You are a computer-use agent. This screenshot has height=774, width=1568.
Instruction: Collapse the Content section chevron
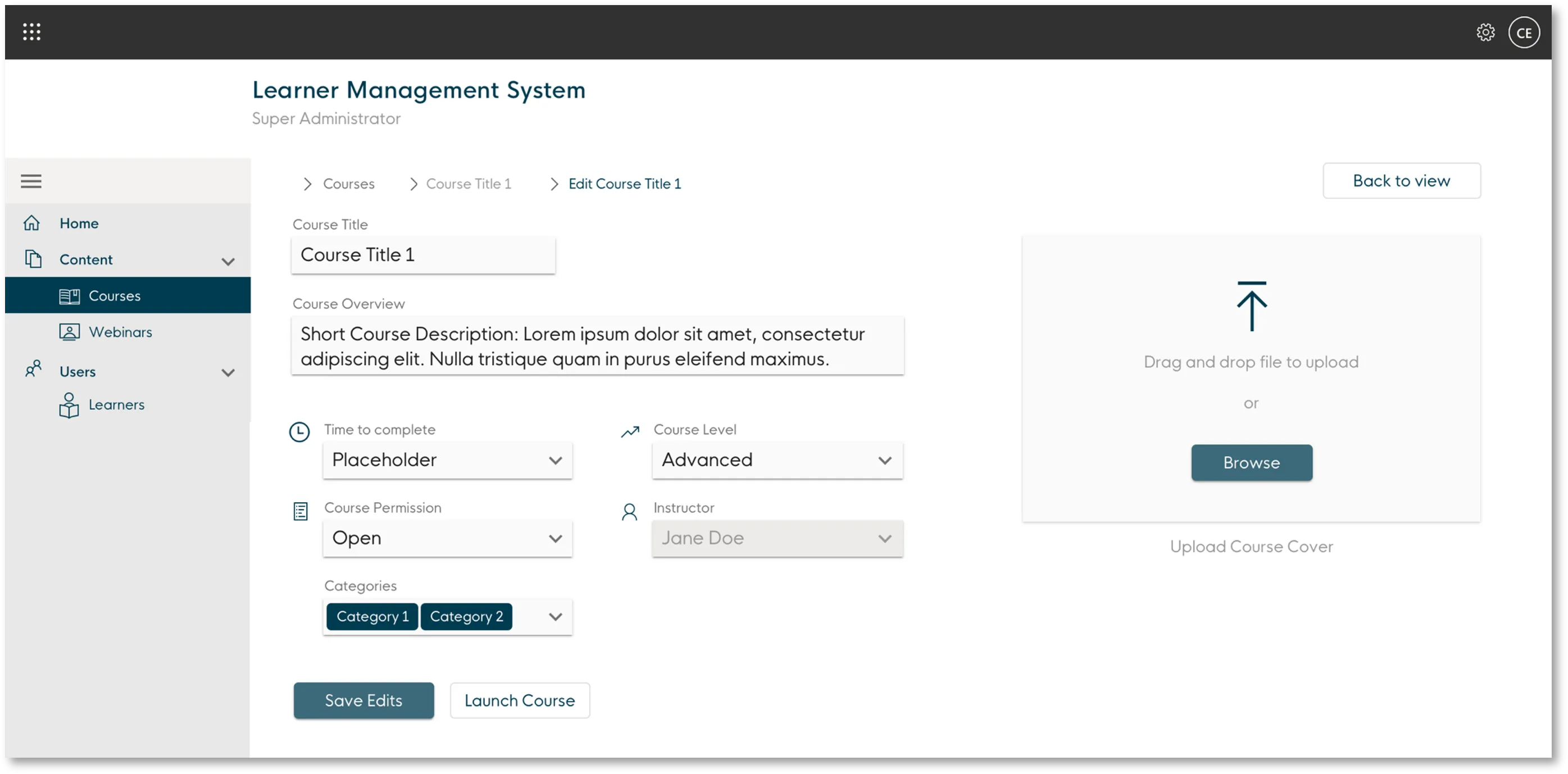point(228,262)
